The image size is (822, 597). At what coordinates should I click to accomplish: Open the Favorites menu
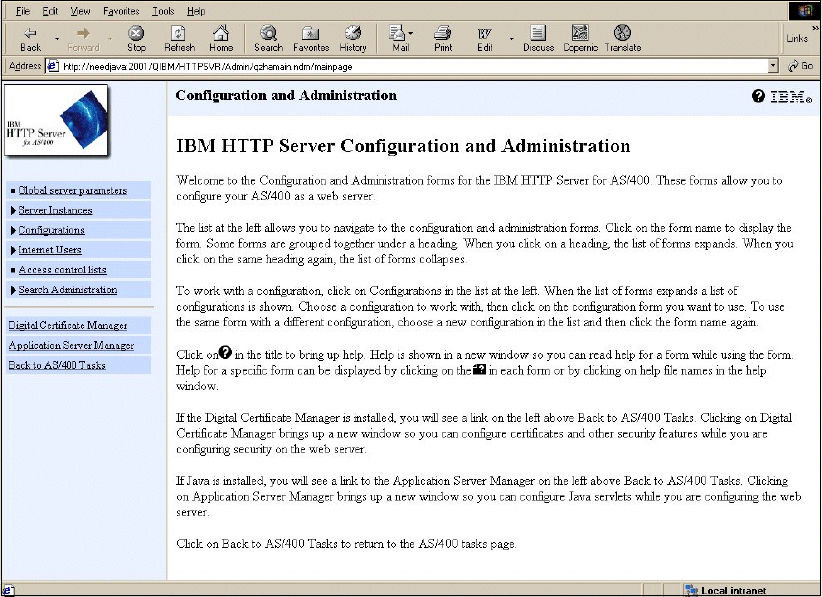coord(121,11)
